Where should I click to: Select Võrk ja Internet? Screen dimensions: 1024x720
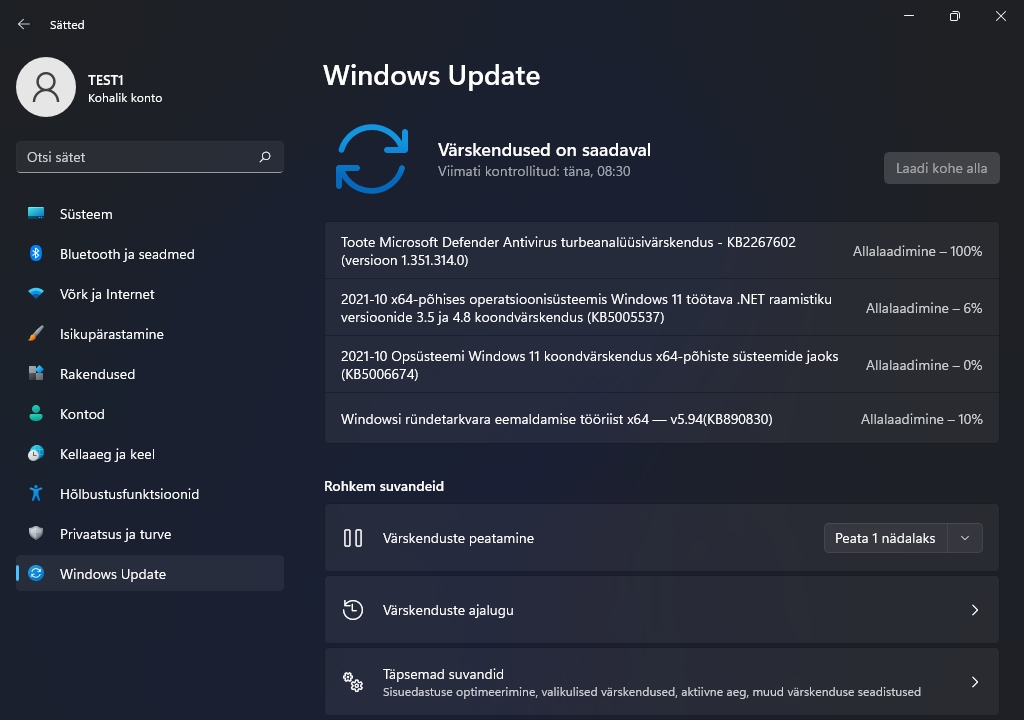[150, 294]
